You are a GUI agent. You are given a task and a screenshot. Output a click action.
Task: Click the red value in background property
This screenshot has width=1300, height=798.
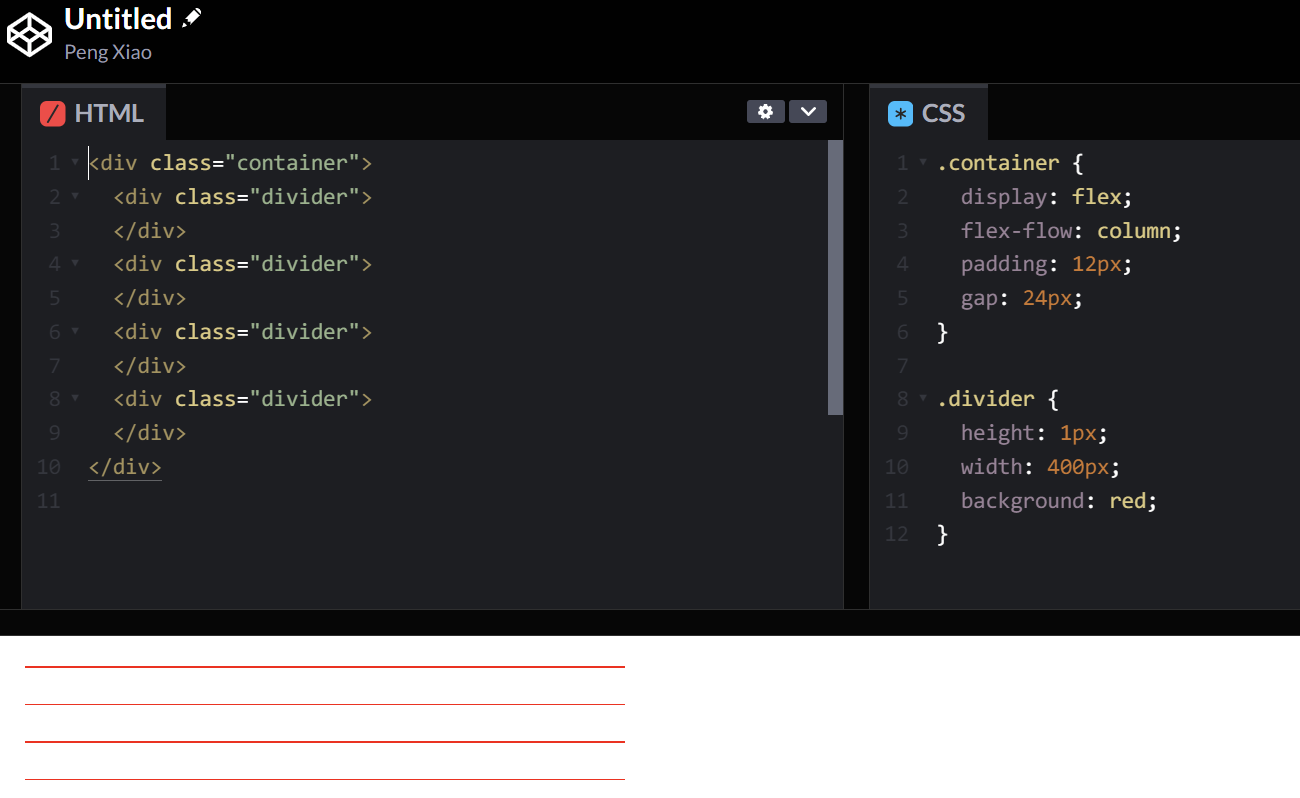pyautogui.click(x=1127, y=500)
